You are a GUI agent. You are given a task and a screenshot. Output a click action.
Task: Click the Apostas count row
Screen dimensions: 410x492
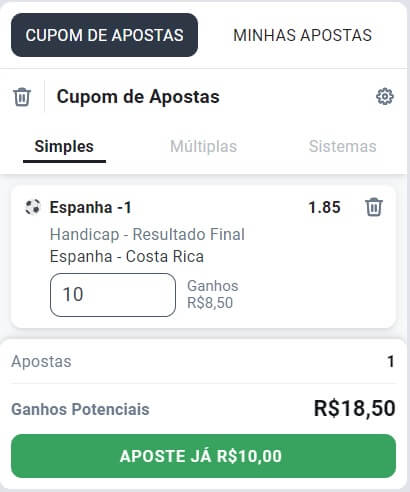pyautogui.click(x=203, y=362)
